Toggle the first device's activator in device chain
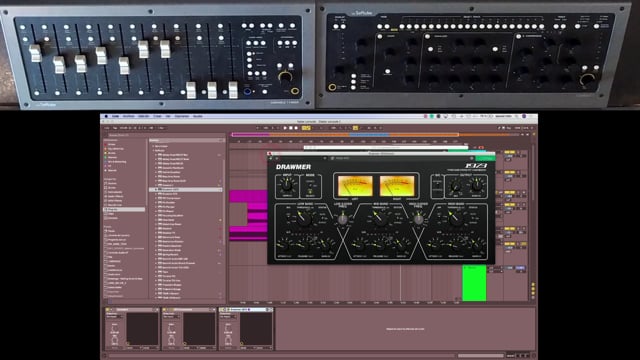 coord(108,310)
